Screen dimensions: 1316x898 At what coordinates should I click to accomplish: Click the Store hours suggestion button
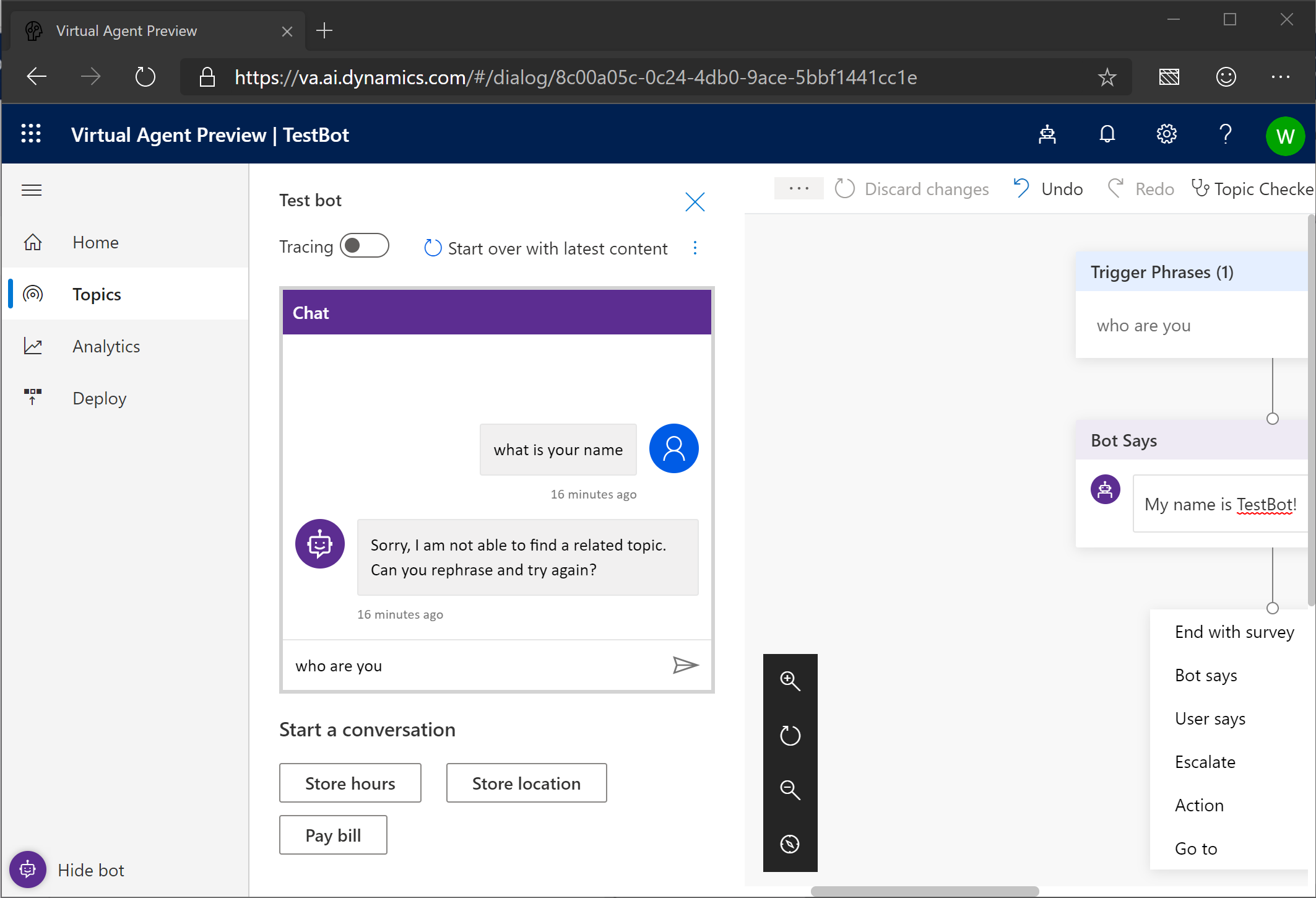point(350,783)
